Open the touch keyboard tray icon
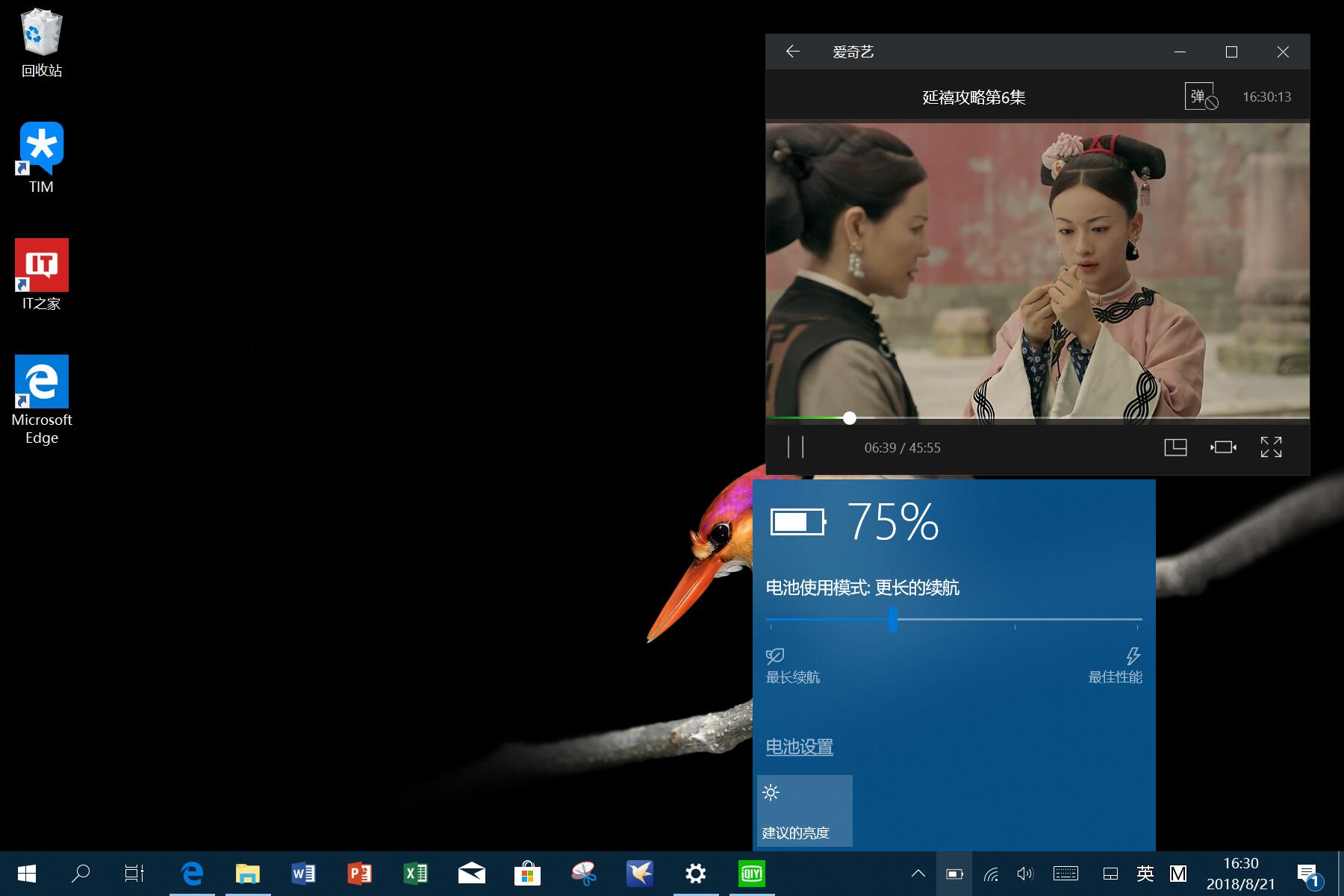This screenshot has height=896, width=1344. coord(1065,874)
